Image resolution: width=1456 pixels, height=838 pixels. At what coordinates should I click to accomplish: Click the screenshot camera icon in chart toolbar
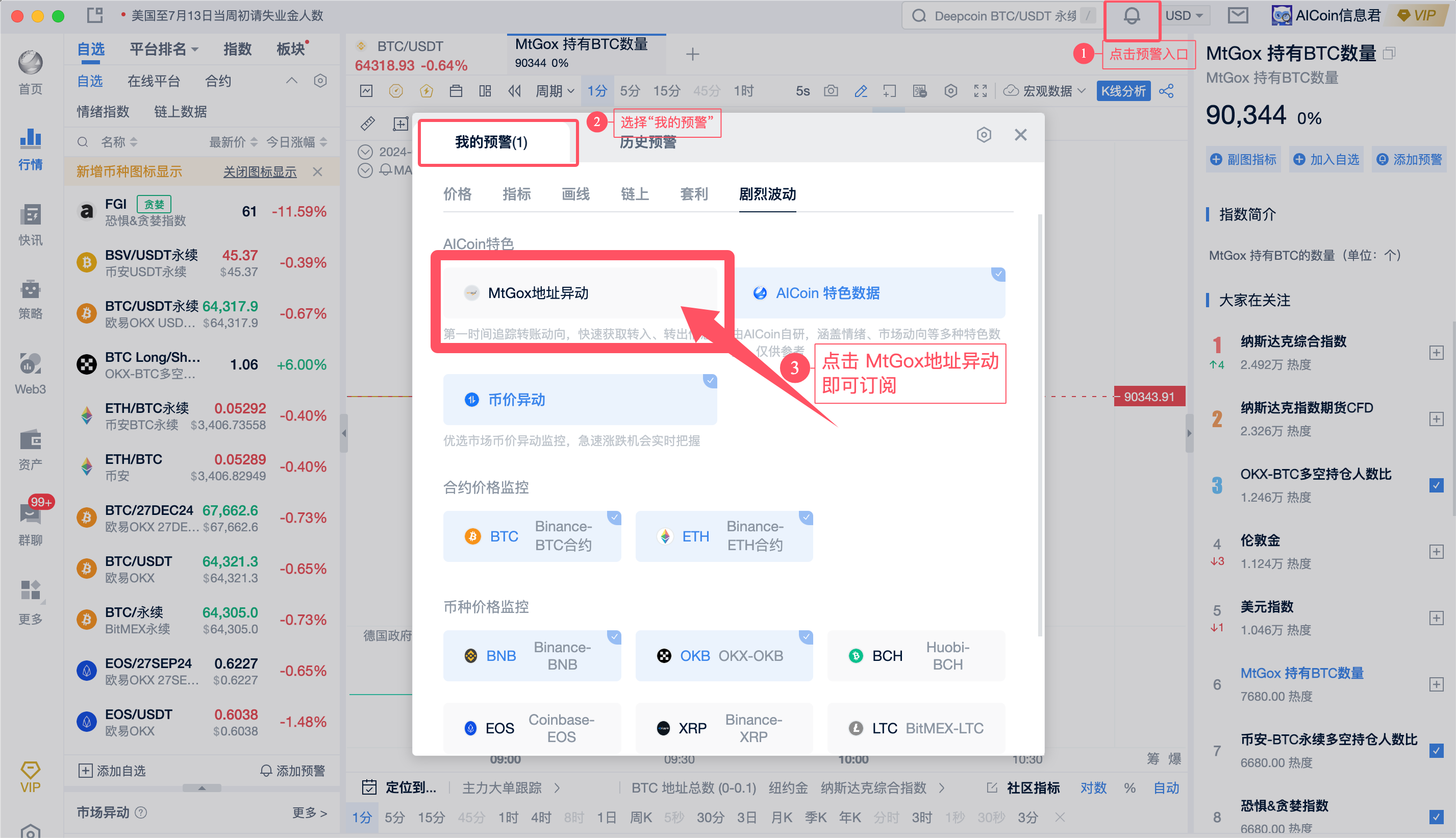click(830, 91)
